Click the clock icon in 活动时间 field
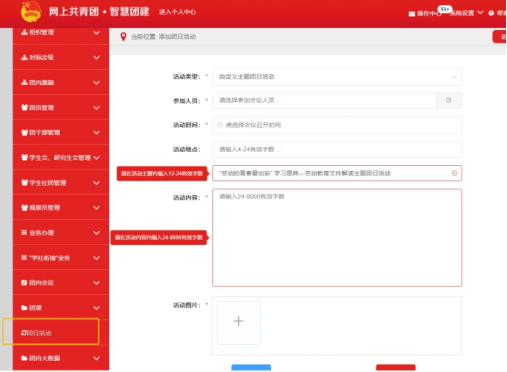The width and height of the screenshot is (507, 372). tap(220, 125)
